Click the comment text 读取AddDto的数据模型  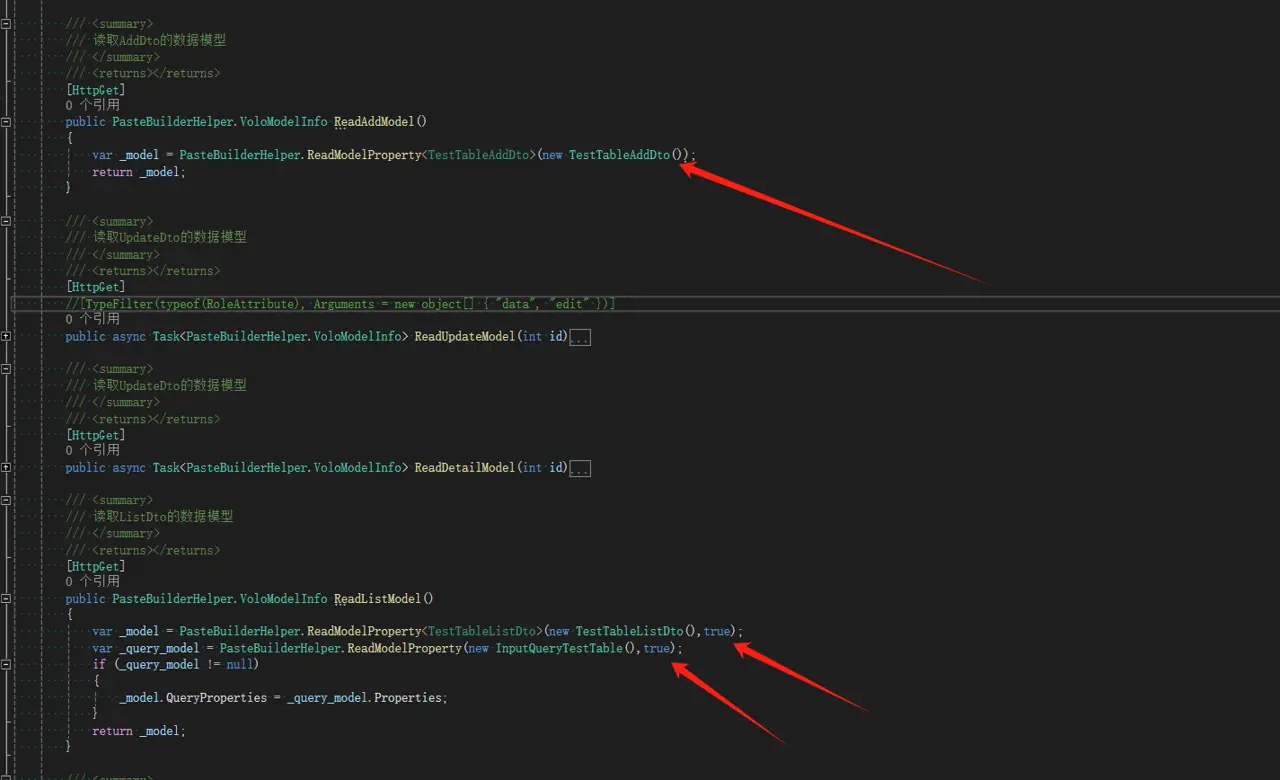coord(160,40)
